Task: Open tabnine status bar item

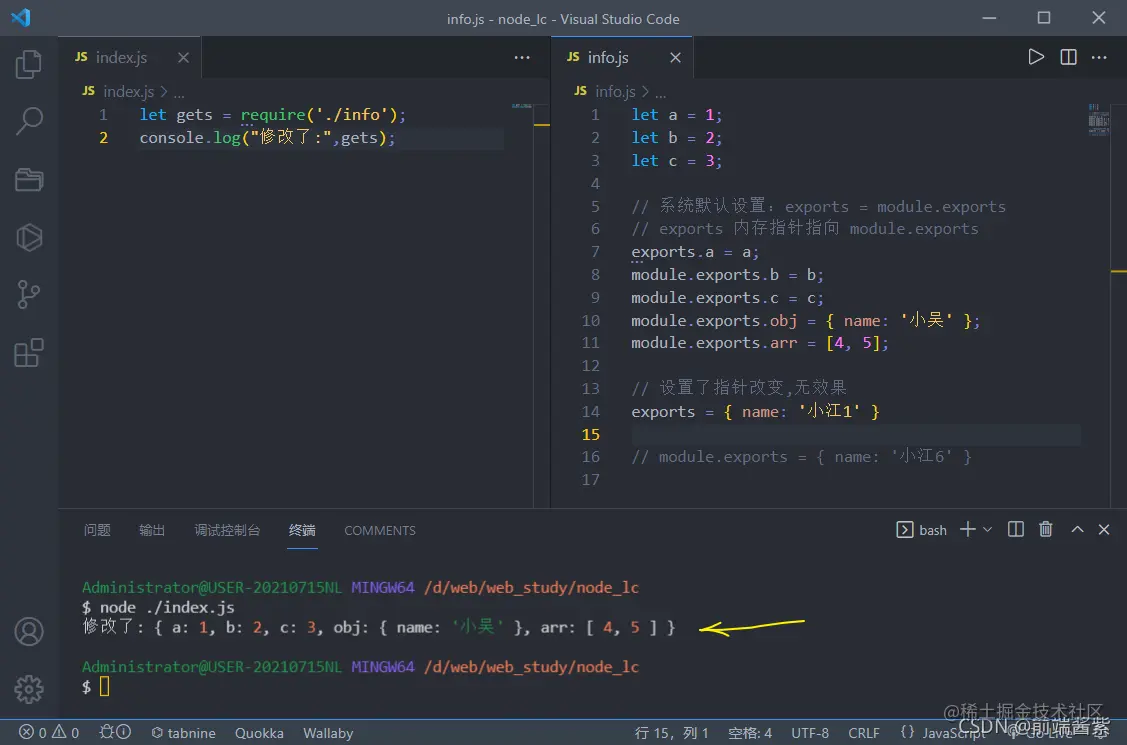Action: click(183, 733)
